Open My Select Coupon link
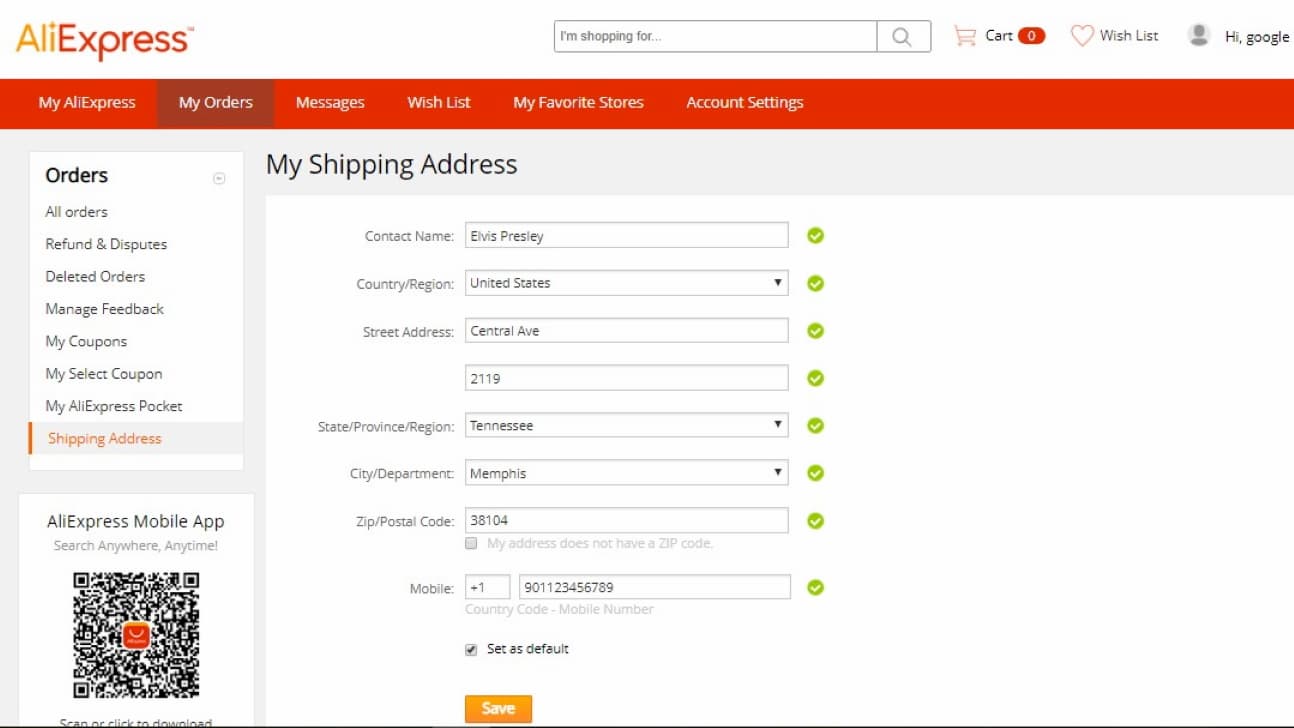This screenshot has width=1294, height=728. [103, 373]
